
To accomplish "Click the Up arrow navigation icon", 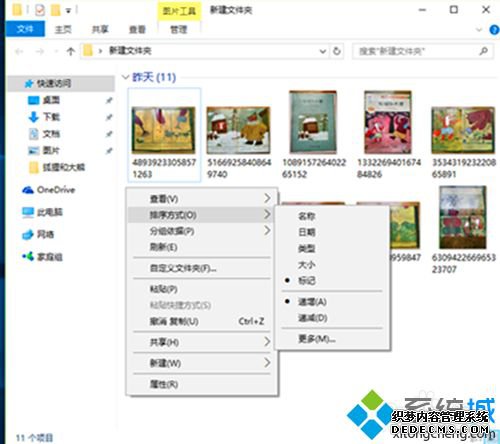I will [70, 51].
